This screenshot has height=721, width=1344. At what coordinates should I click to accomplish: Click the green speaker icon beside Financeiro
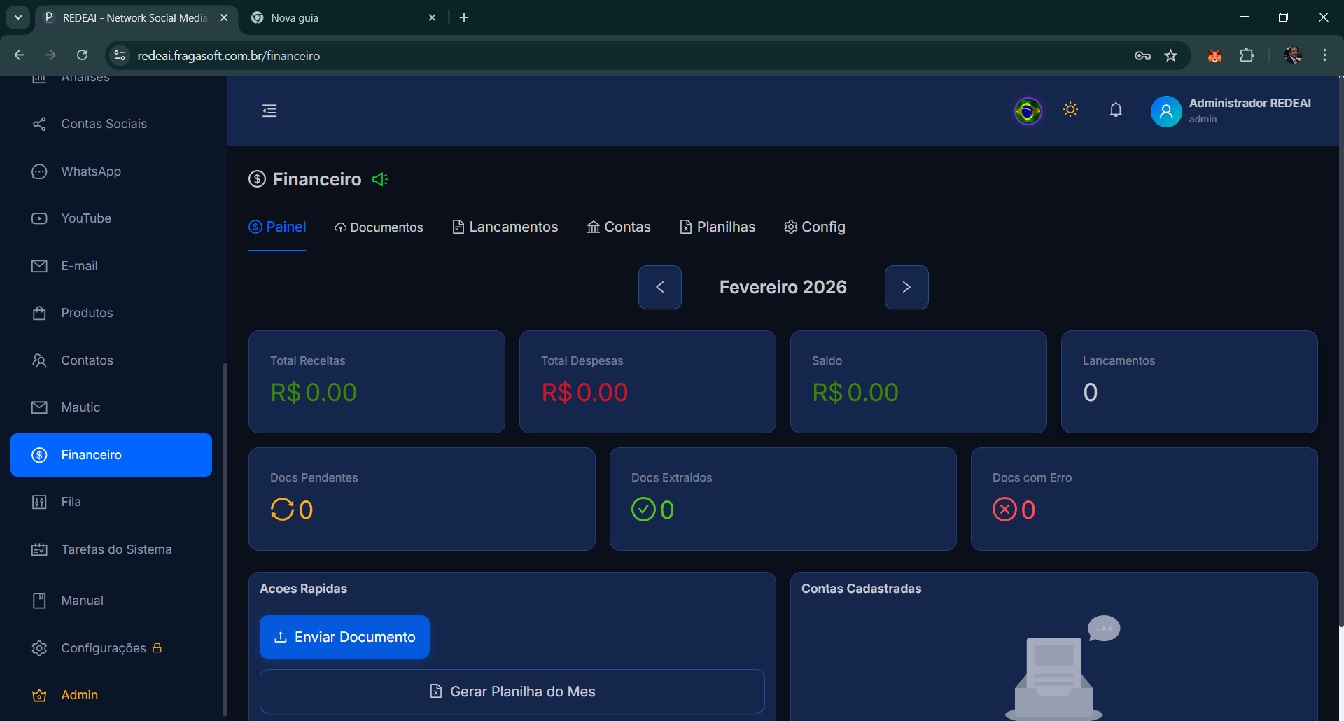379,180
